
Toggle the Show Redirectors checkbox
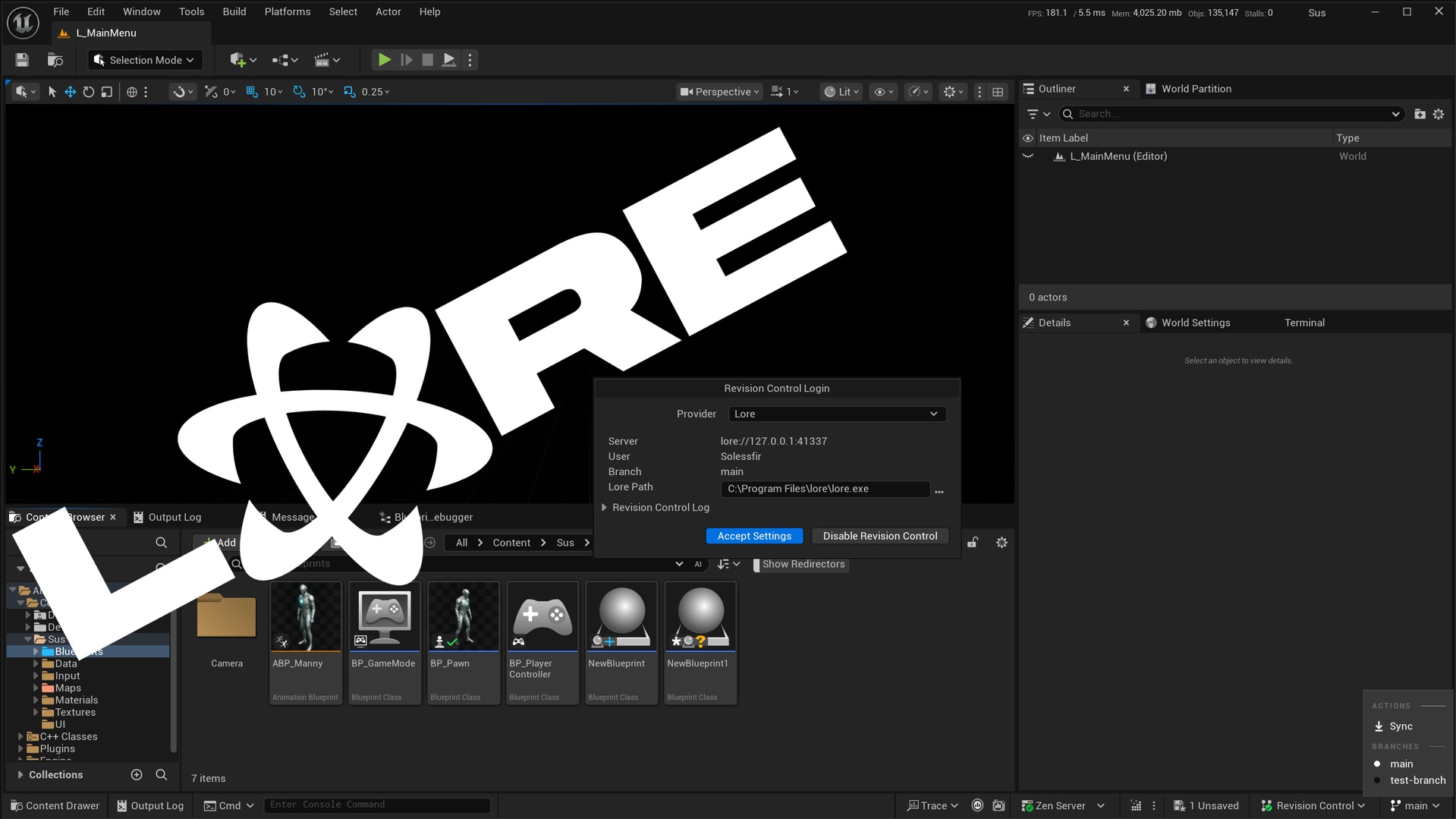tap(756, 564)
